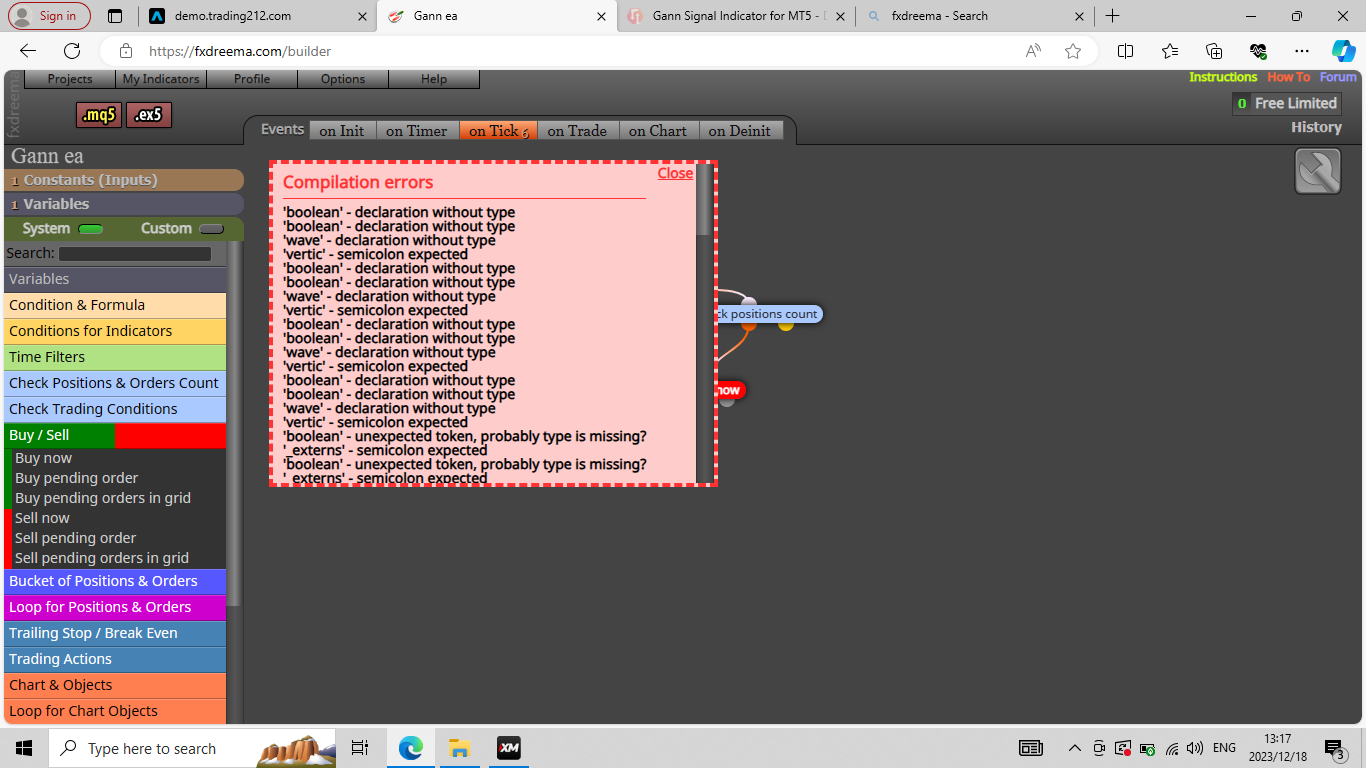Expand the Variables section
The image size is (1366, 768).
coord(124,204)
